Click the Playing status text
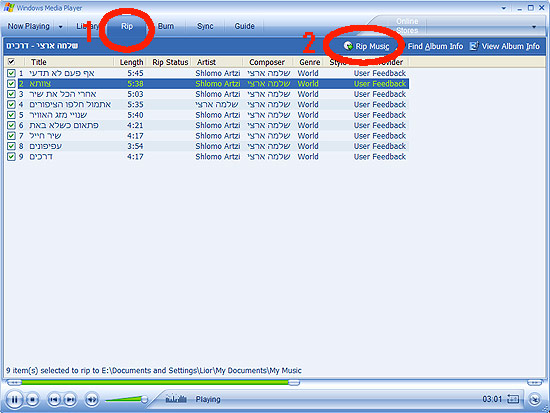This screenshot has width=550, height=413. click(208, 399)
